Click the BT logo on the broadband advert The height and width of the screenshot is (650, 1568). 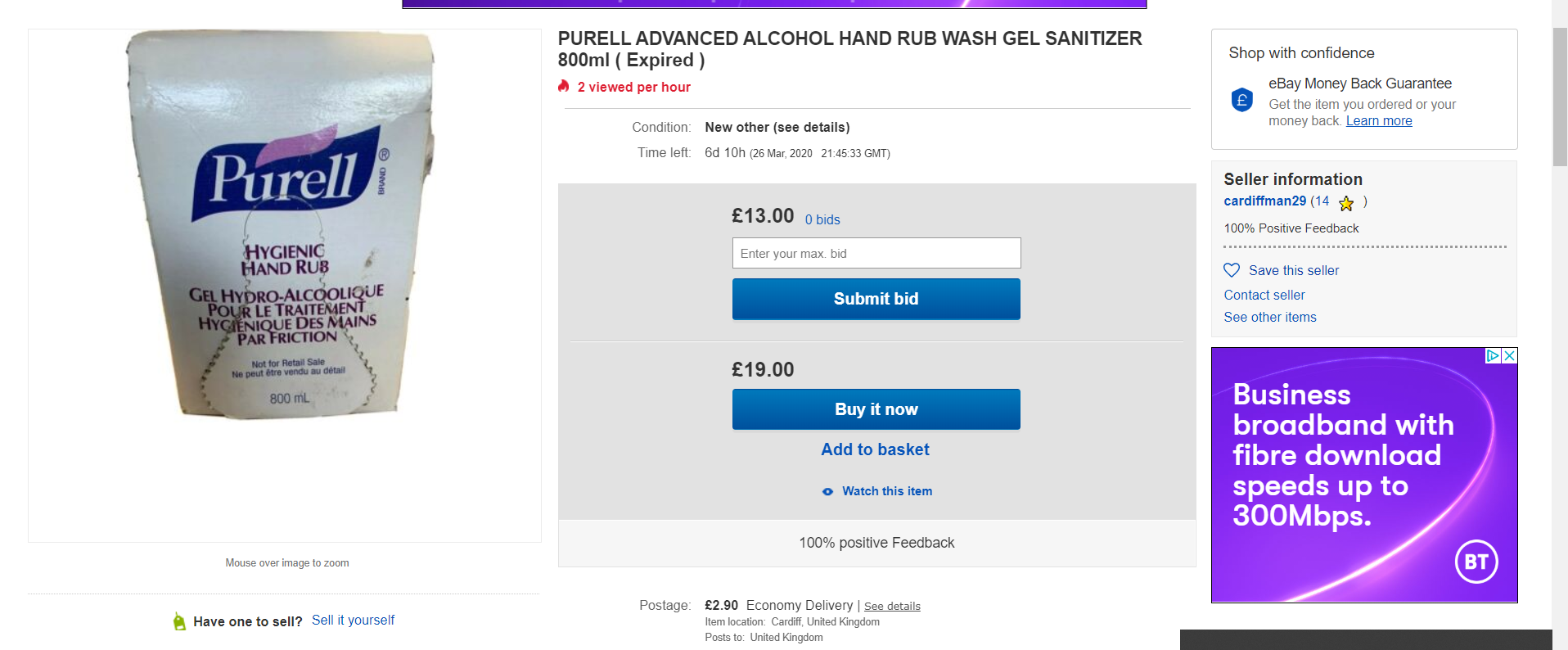[x=1477, y=561]
